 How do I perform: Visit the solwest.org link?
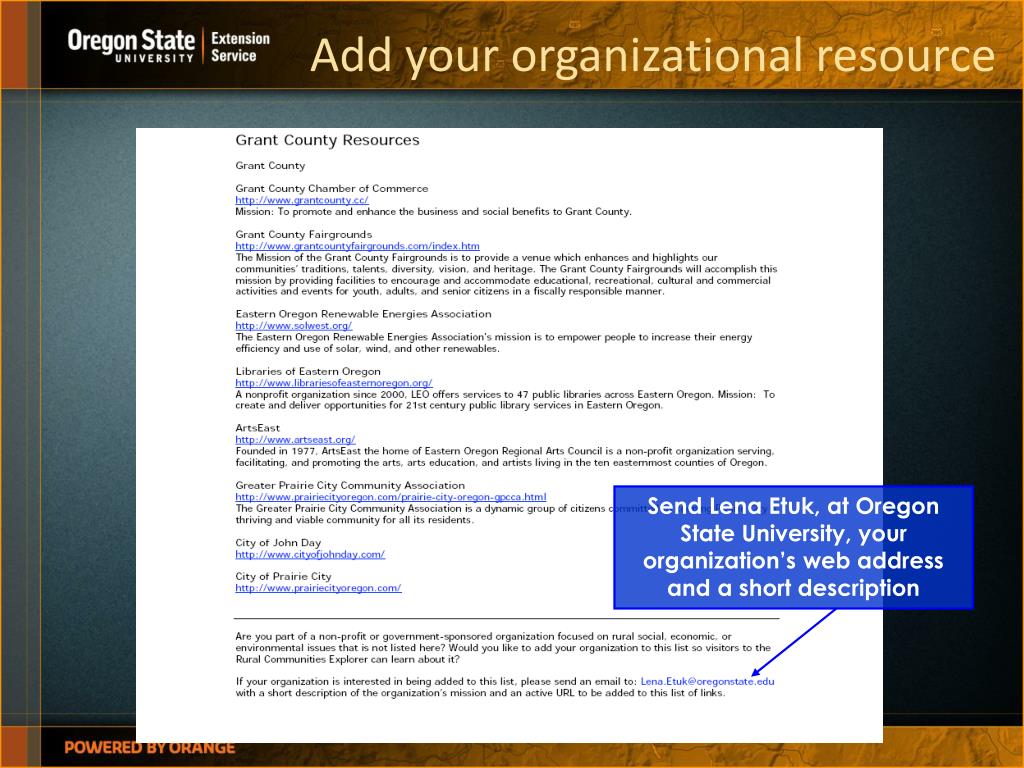tap(294, 326)
